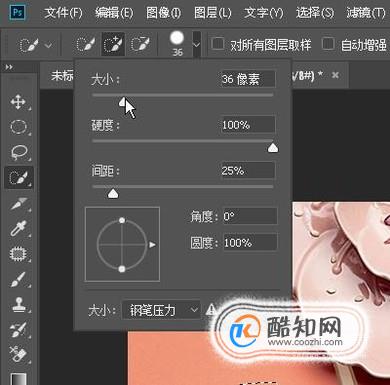Select the Elliptical Marquee tool

[19, 127]
